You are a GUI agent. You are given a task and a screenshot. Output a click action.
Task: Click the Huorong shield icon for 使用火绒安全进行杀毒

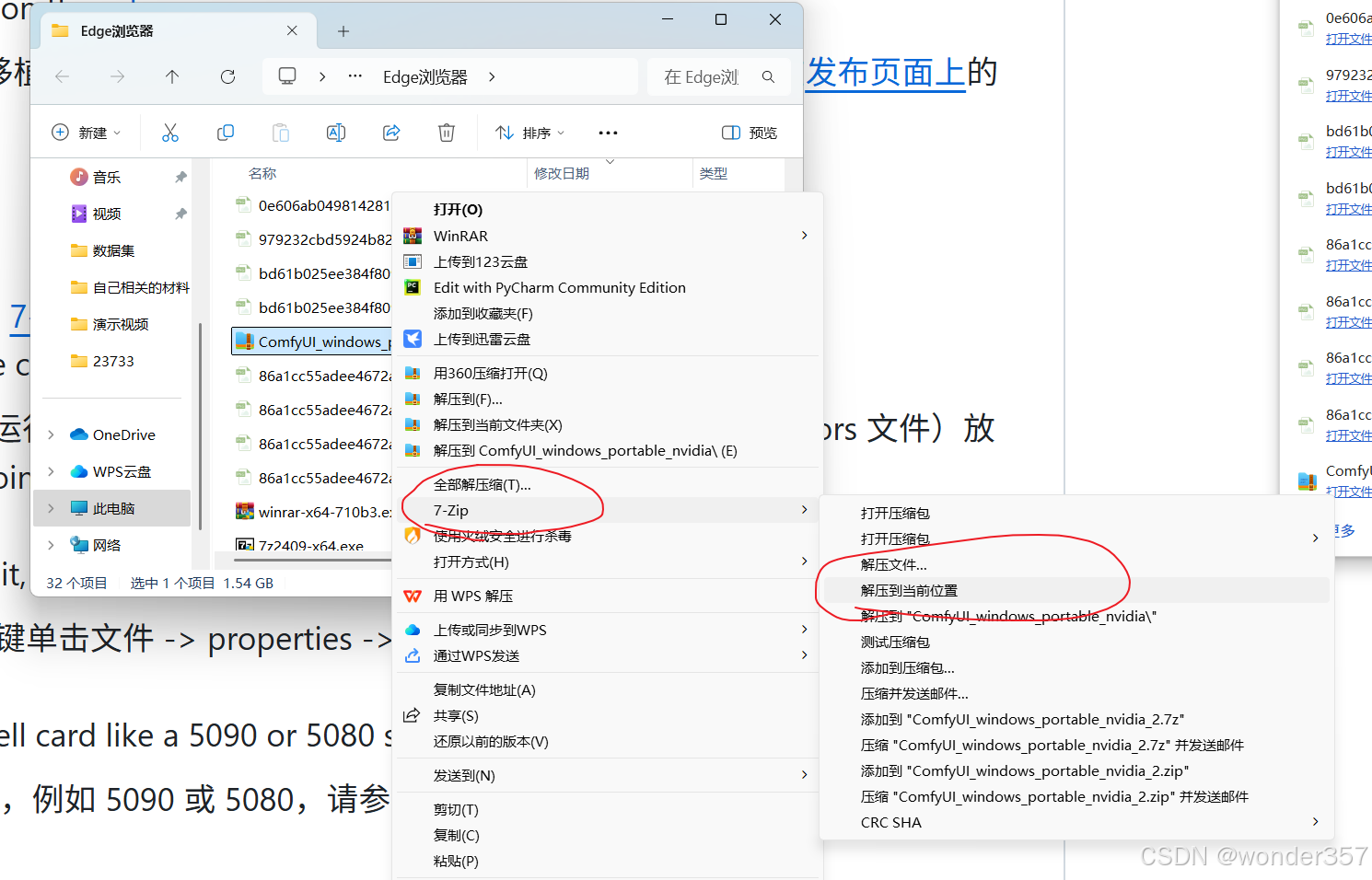pos(413,535)
